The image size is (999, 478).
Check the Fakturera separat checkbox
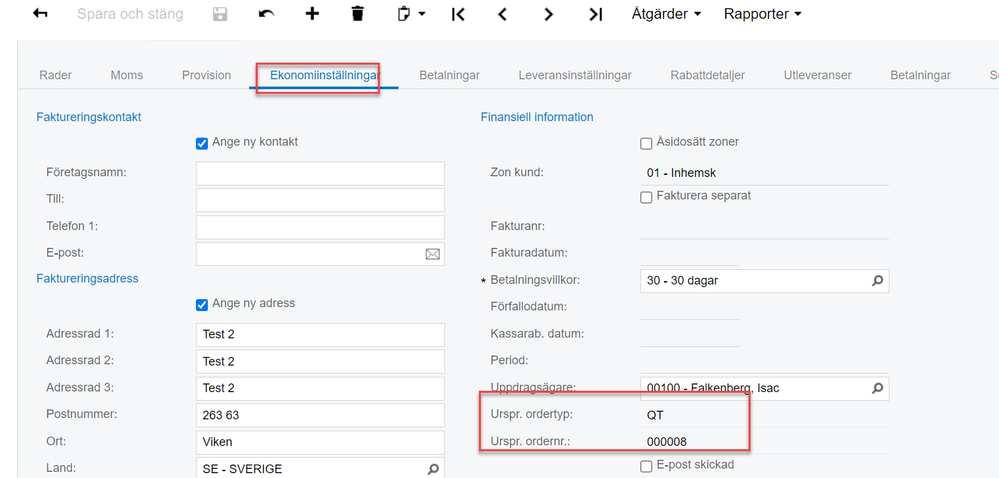(x=646, y=197)
